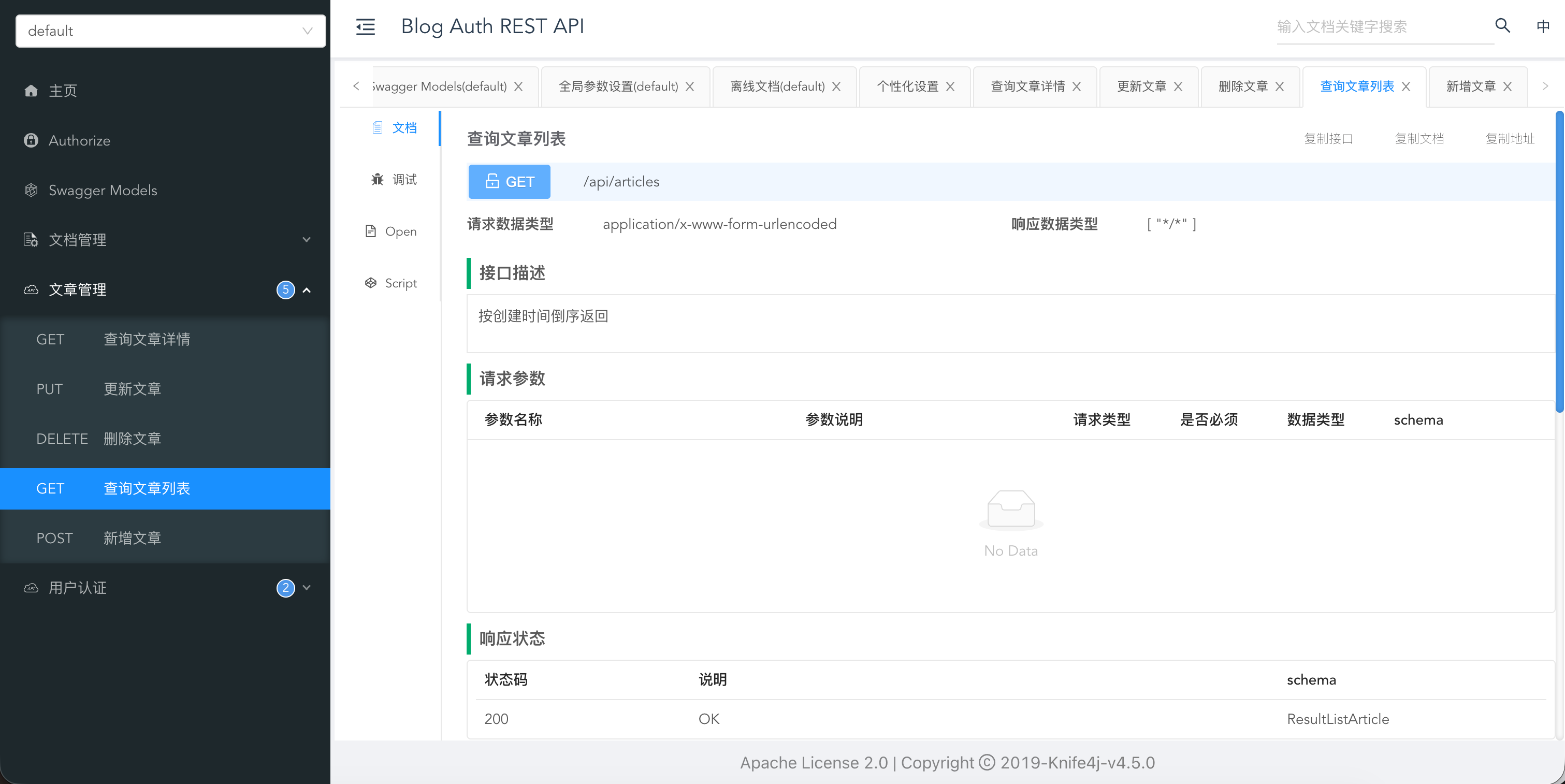Click the home icon beside 主页
This screenshot has height=784, width=1565.
31,91
